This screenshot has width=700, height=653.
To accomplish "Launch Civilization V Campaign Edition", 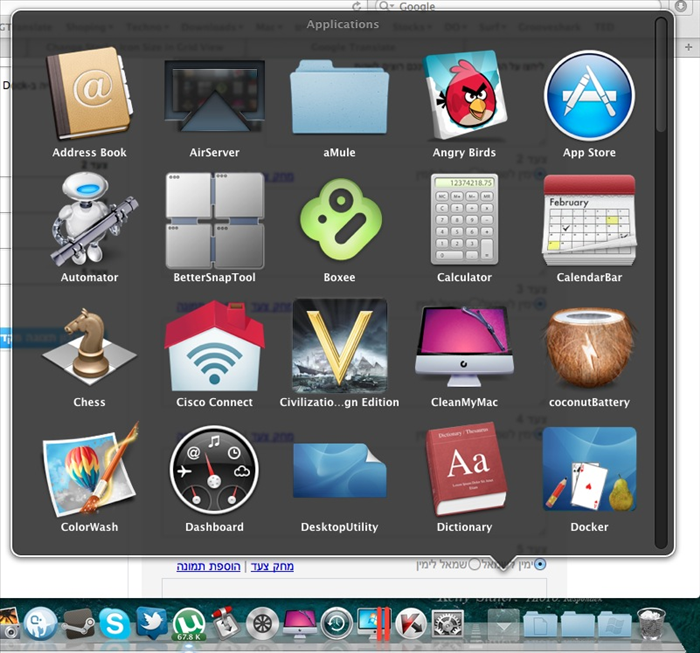I will coord(339,346).
